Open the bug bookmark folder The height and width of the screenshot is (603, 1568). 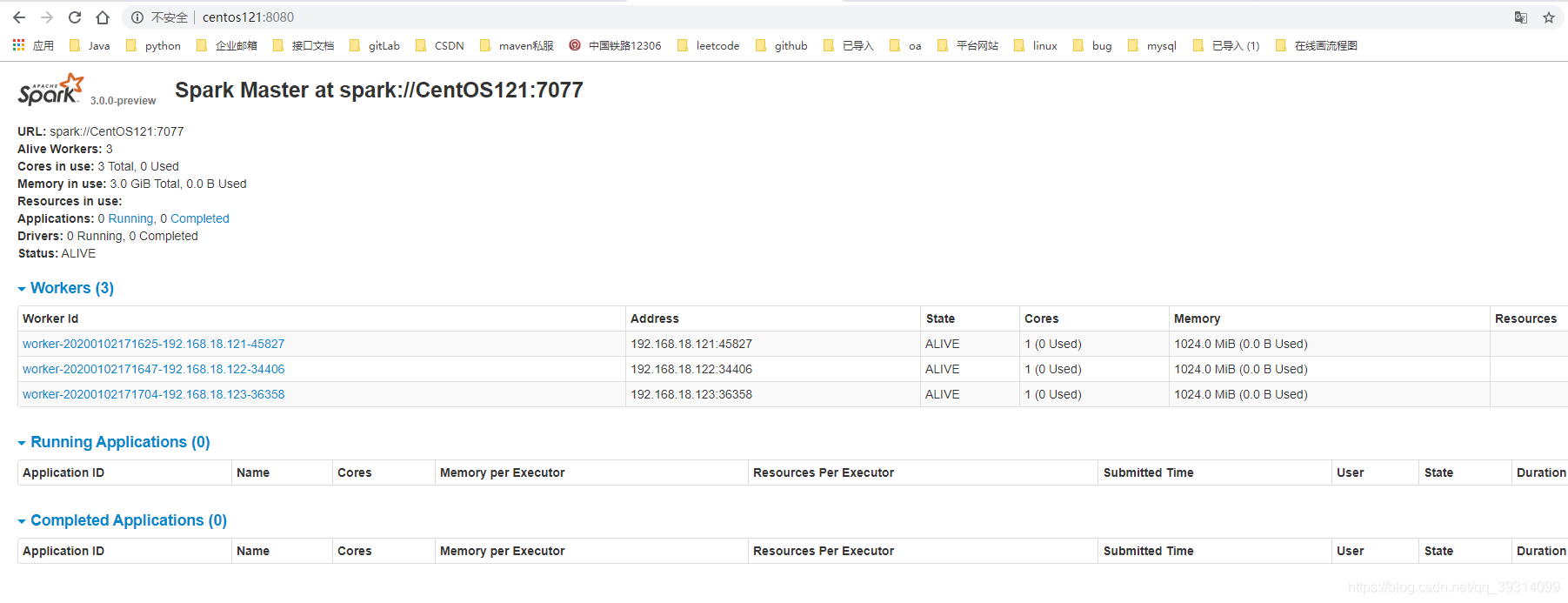1092,45
